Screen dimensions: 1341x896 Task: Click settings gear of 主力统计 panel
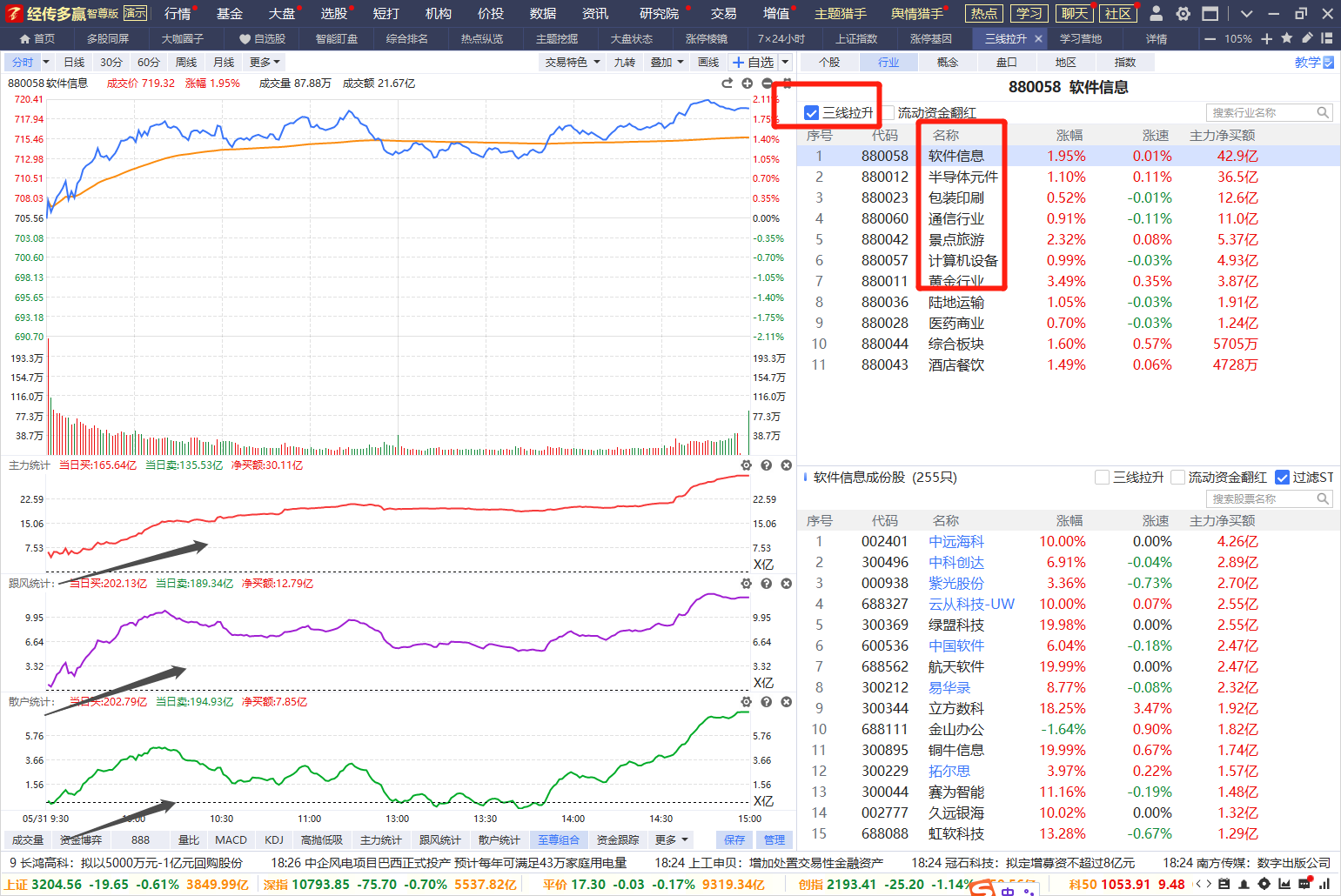coord(746,465)
